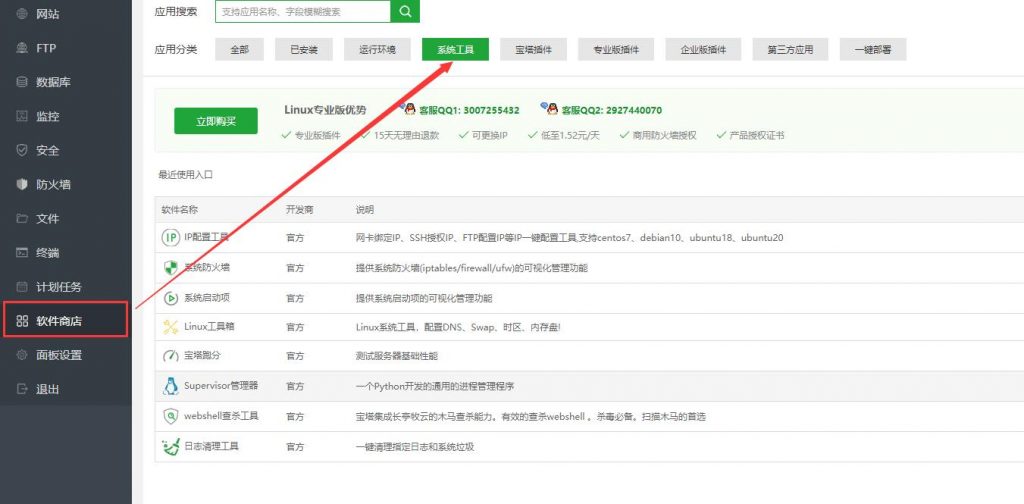
Task: Click the QQ penguin icon beside 客服QQ2
Action: (x=550, y=108)
